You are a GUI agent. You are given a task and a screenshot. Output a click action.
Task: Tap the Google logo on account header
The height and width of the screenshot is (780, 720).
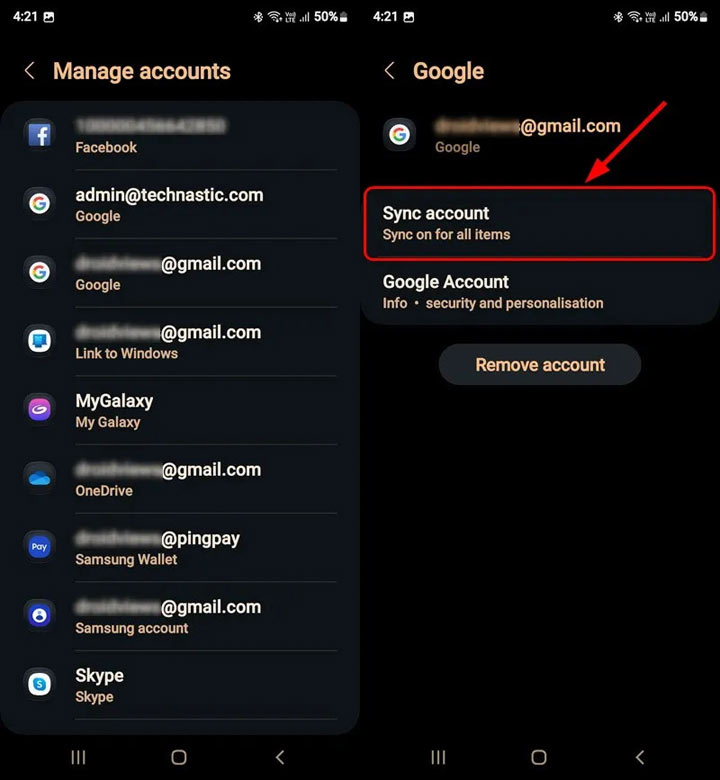(399, 134)
